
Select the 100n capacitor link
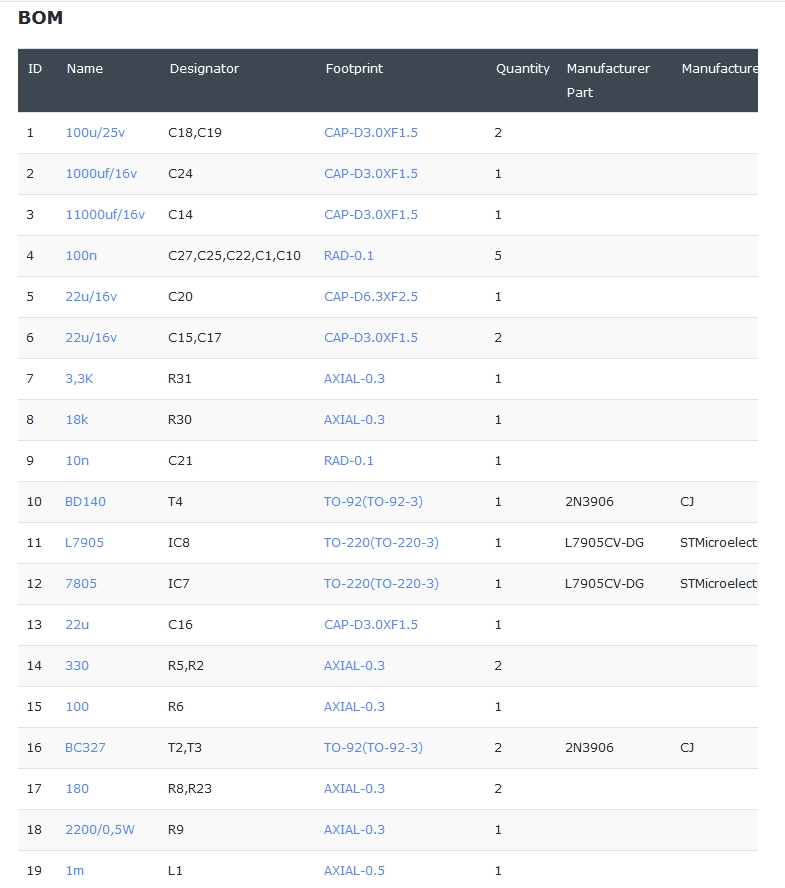tap(81, 255)
